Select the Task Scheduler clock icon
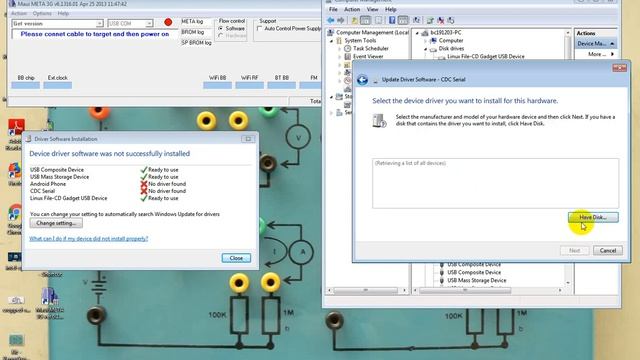Image resolution: width=640 pixels, height=360 pixels. click(347, 49)
